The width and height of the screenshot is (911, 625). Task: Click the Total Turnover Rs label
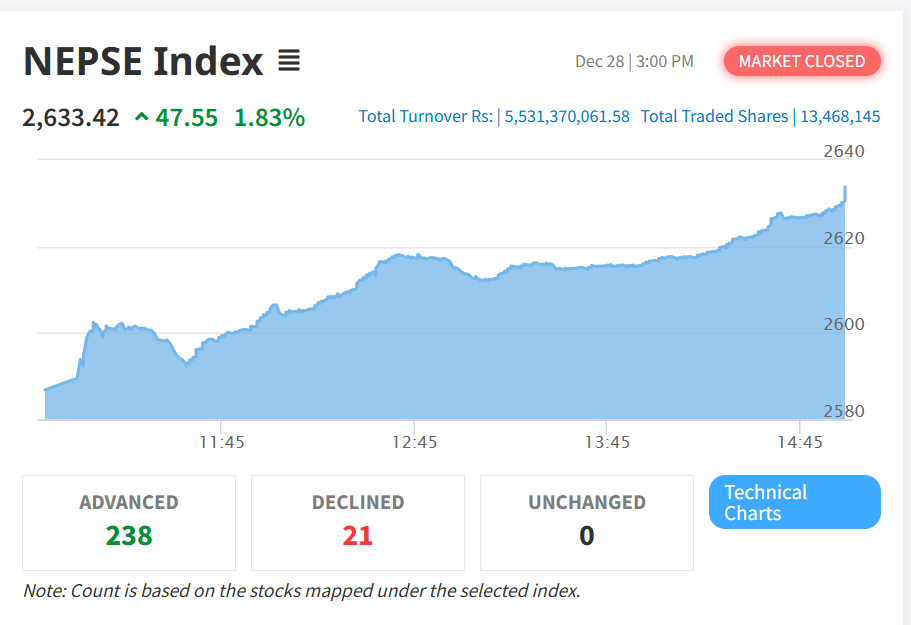point(426,117)
